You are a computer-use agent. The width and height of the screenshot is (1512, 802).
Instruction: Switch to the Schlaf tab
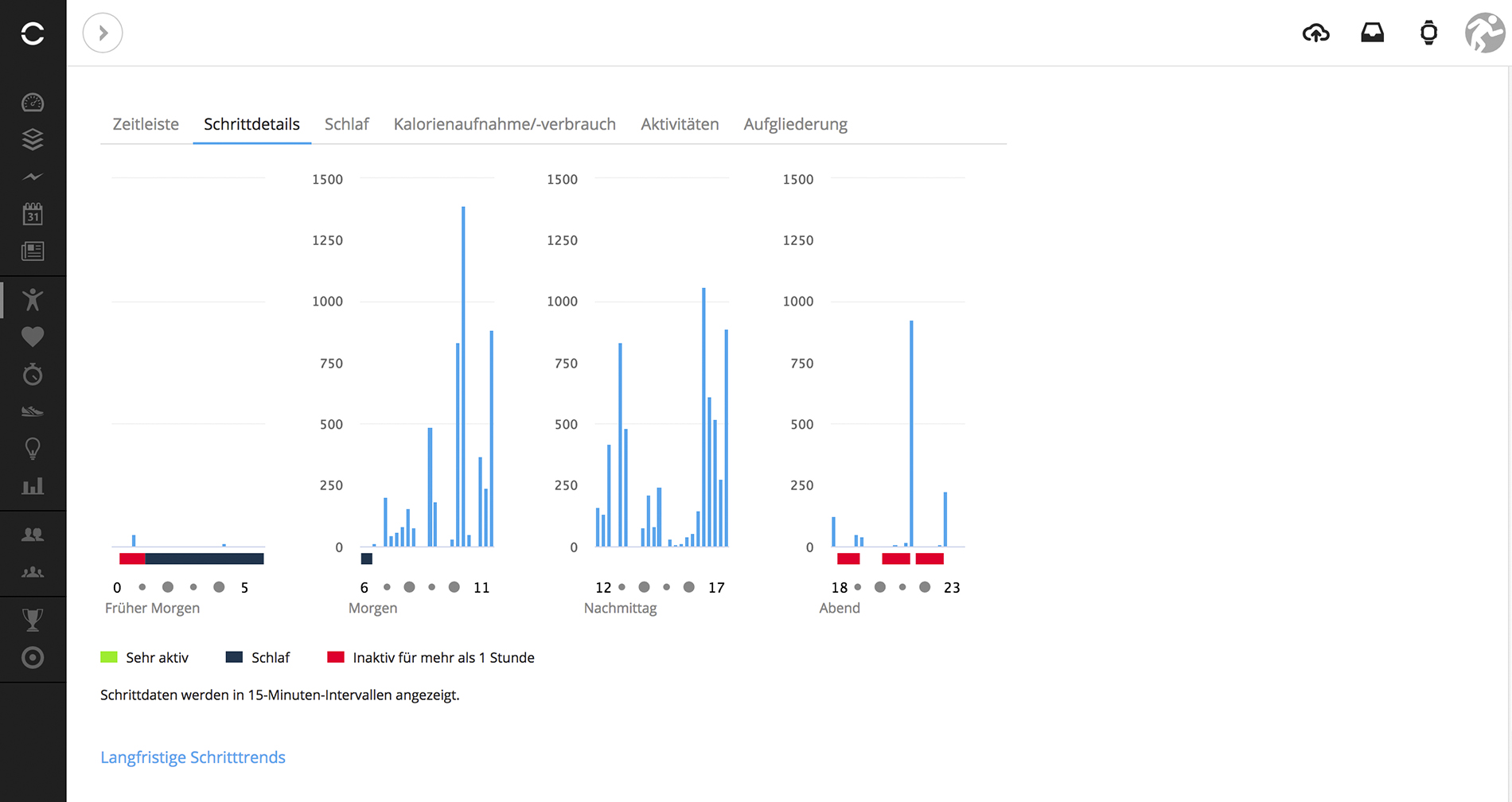coord(346,124)
